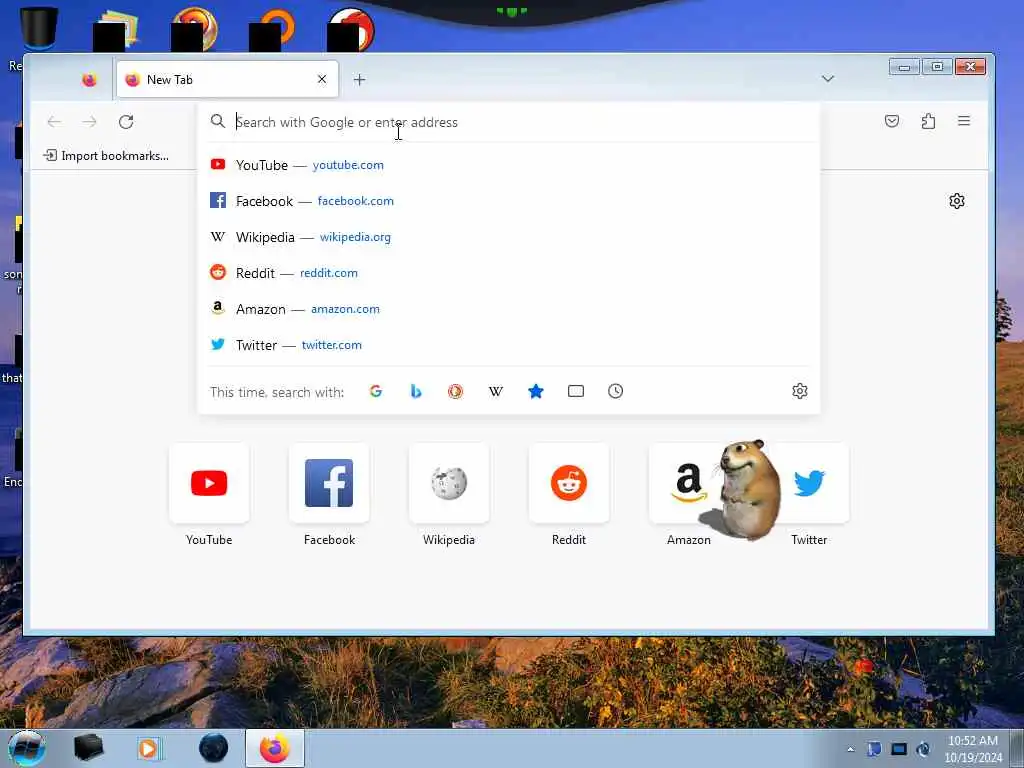The image size is (1024, 768).
Task: Click Firefox icon in the taskbar
Action: [x=275, y=748]
